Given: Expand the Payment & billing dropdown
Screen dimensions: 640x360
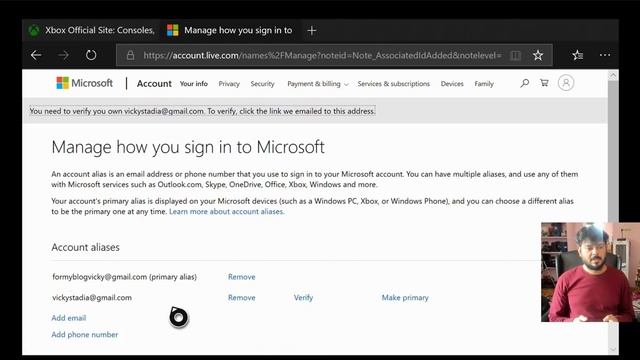Looking at the screenshot, I should [x=318, y=84].
